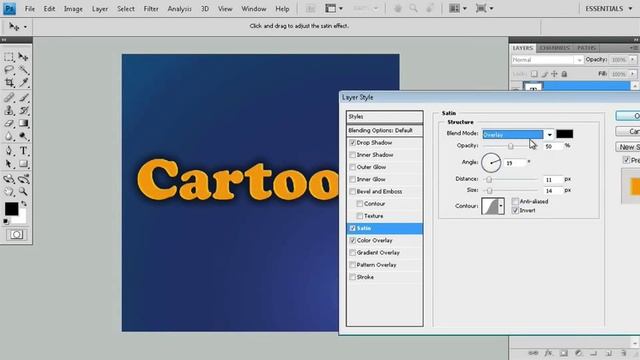This screenshot has width=640, height=360.
Task: Toggle the Drop Shadow checkbox
Action: click(352, 143)
